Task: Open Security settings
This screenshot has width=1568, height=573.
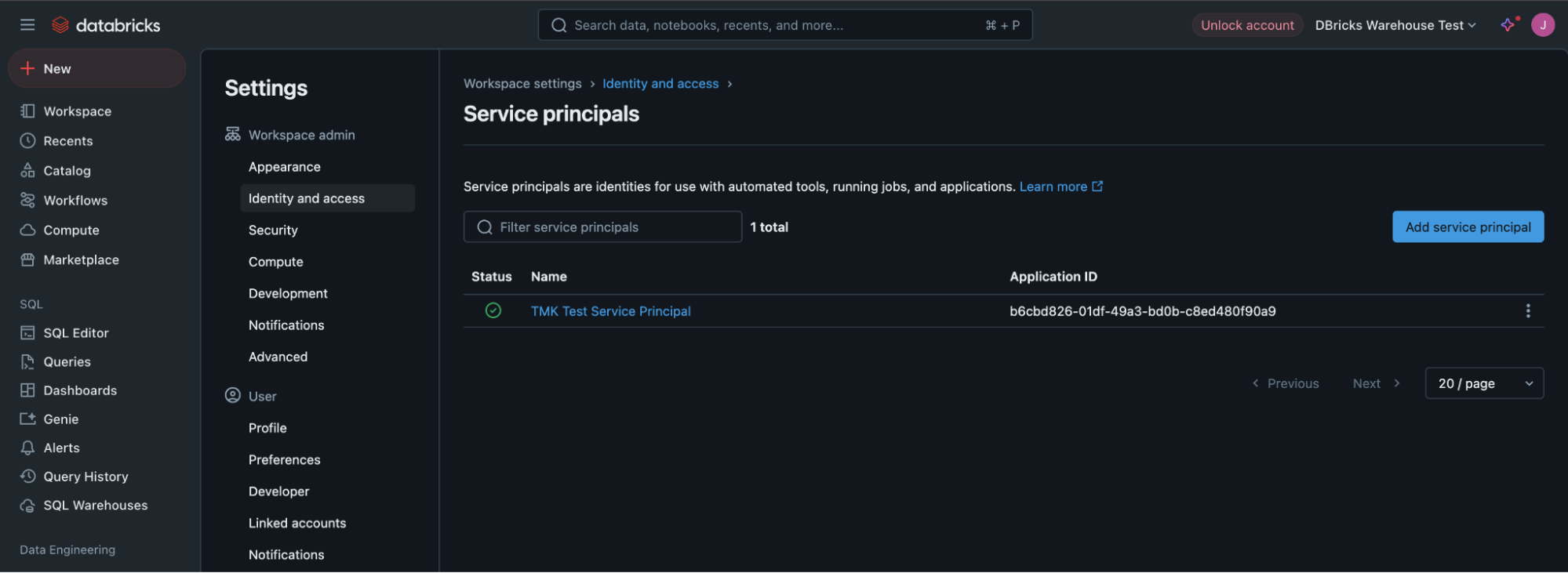Action: coord(273,230)
